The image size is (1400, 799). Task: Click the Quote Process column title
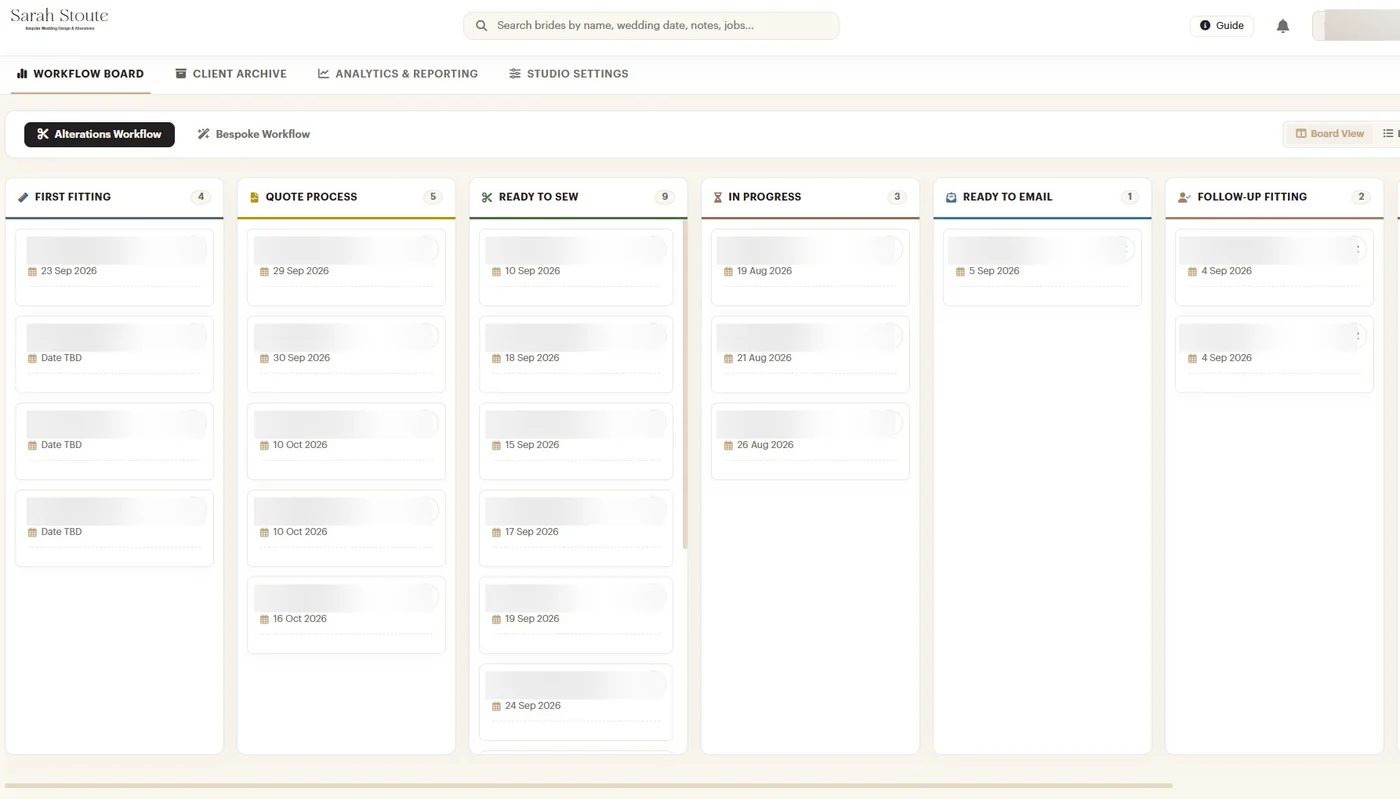(x=311, y=197)
